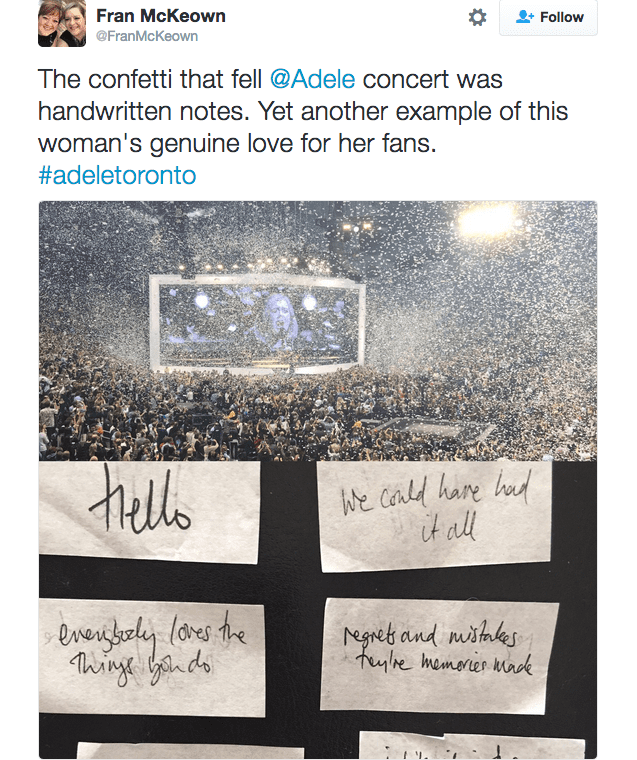Click the handwritten "Hello" confetti note
637x760 pixels.
pyautogui.click(x=150, y=510)
